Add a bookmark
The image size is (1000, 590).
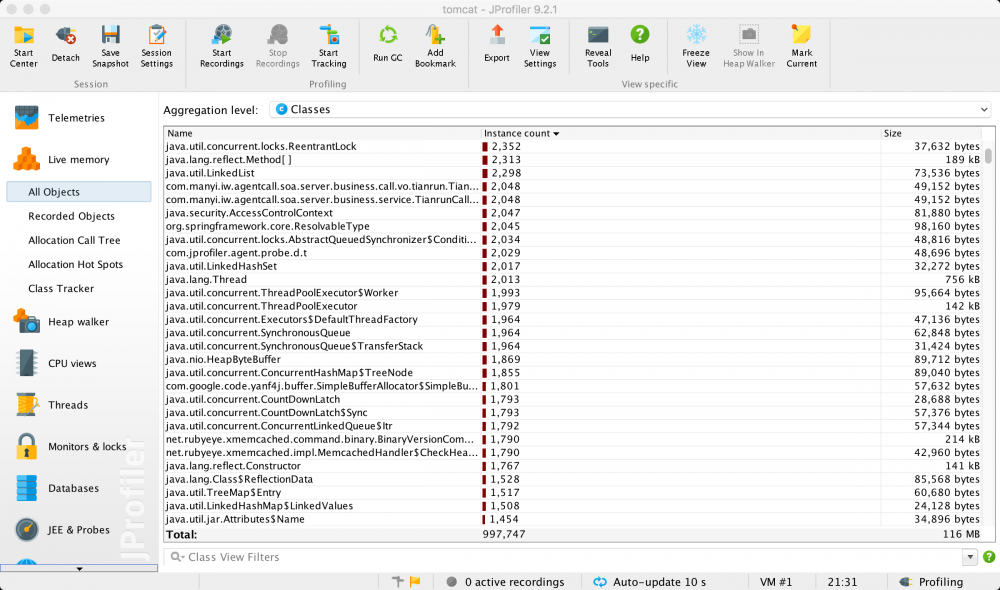[435, 46]
